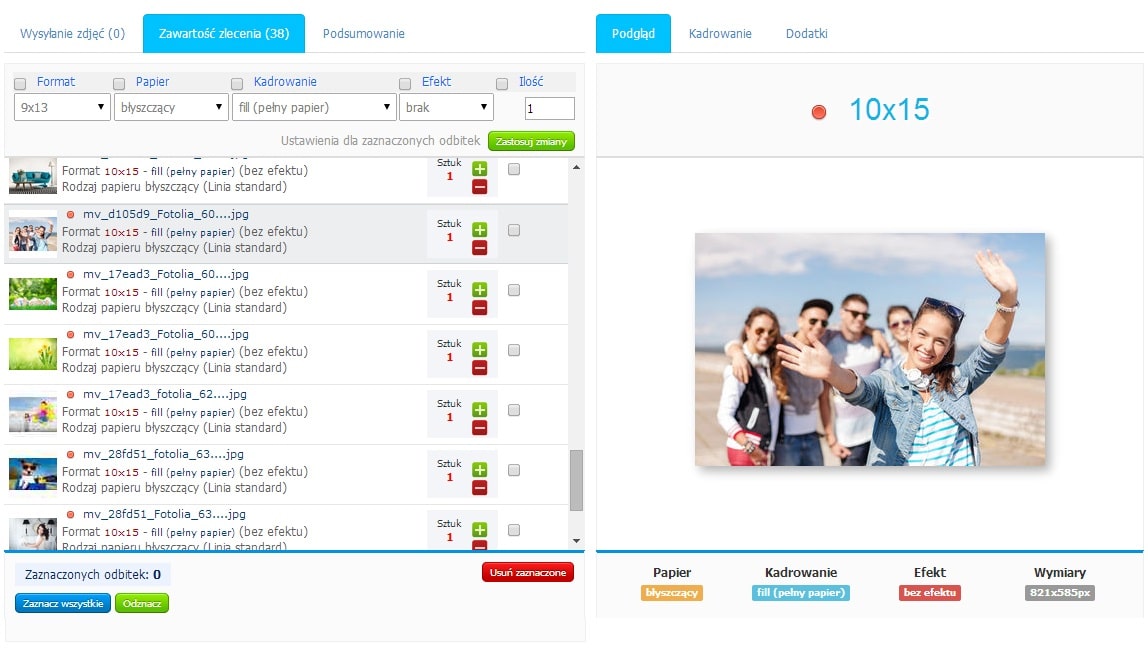Switch to the Dodatki tab
This screenshot has width=1148, height=649.
807,34
